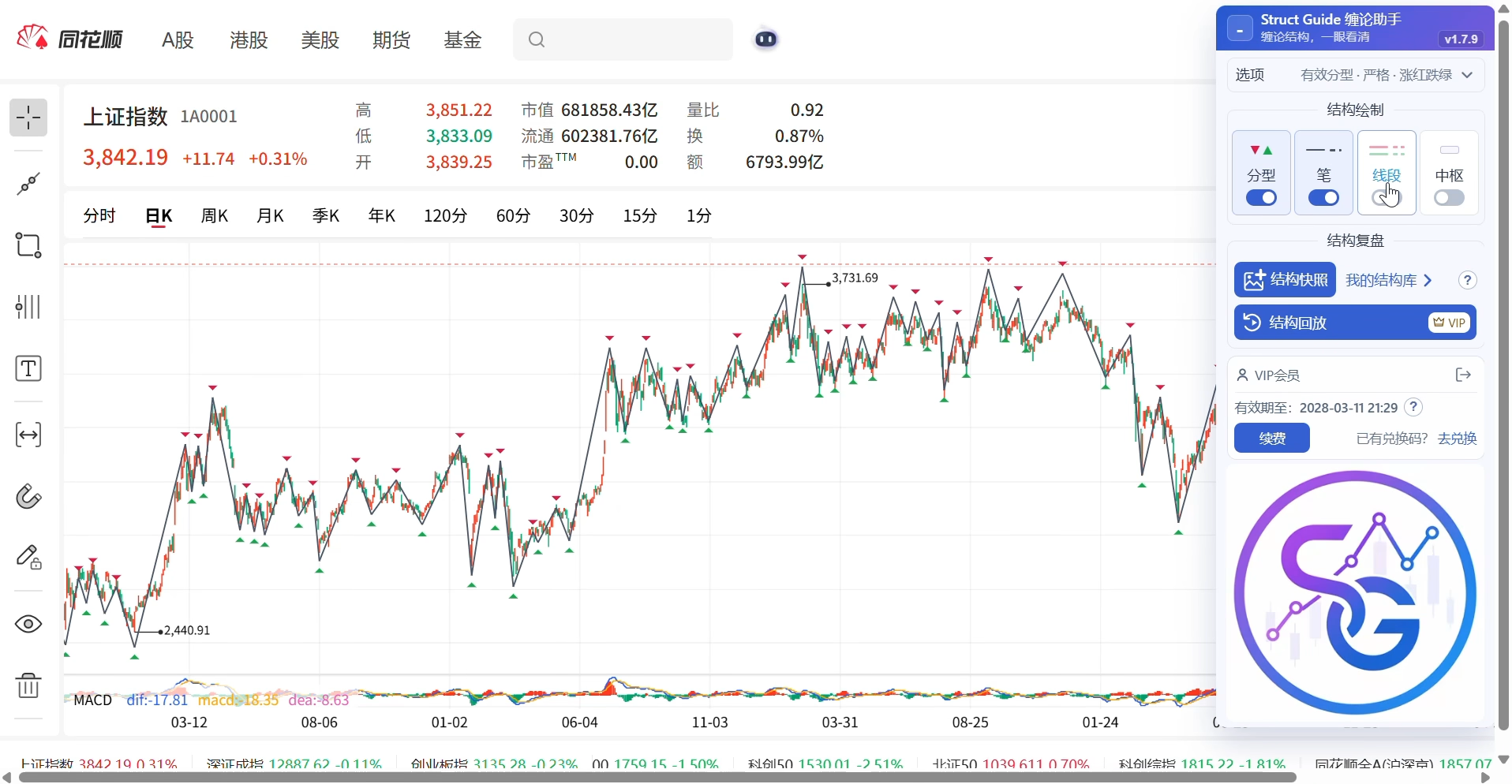Delete drawings with trash bin icon
Viewport: 1512px width, 784px height.
coord(28,685)
